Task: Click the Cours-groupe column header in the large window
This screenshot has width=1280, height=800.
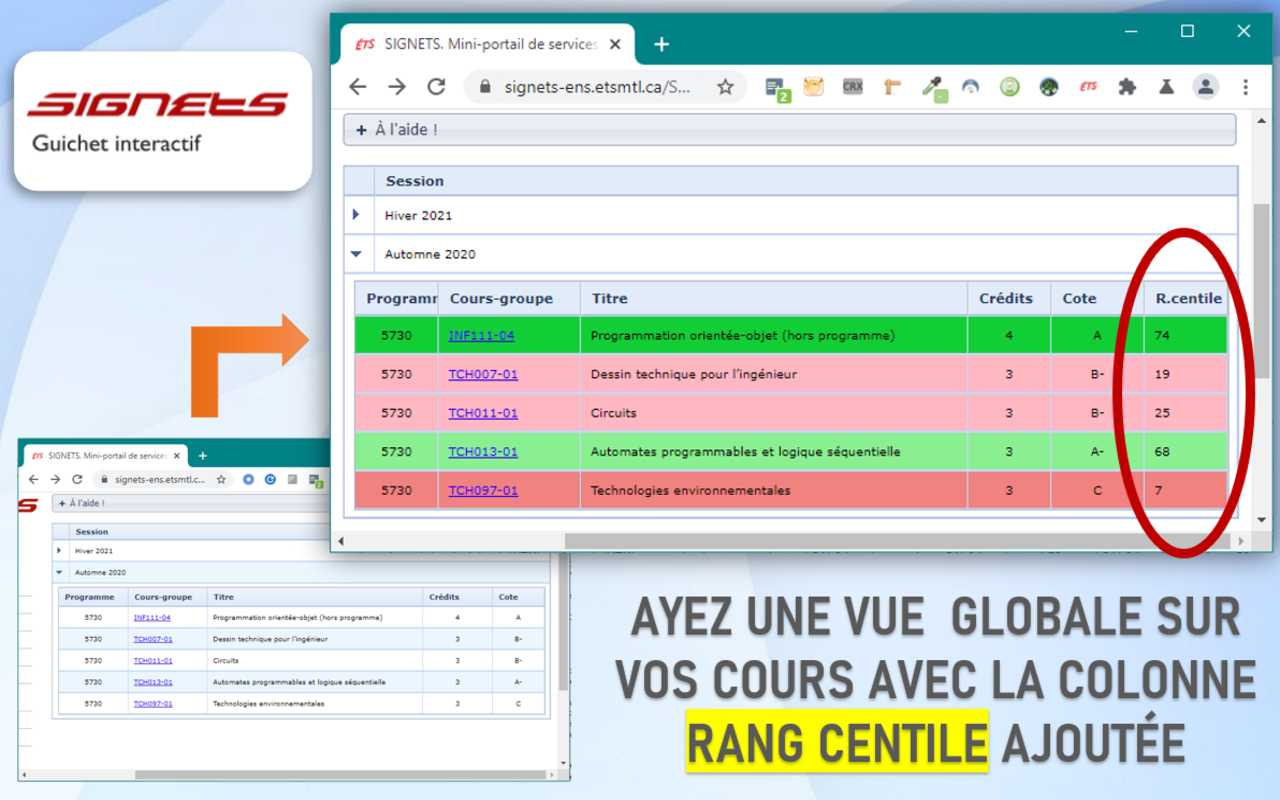Action: (509, 298)
